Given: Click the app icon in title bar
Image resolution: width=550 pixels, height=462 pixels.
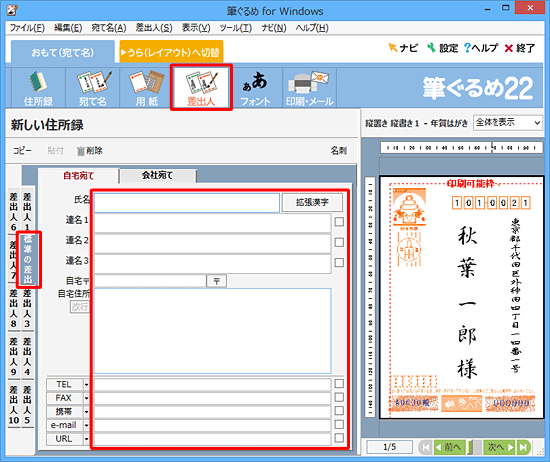Looking at the screenshot, I should pyautogui.click(x=12, y=10).
